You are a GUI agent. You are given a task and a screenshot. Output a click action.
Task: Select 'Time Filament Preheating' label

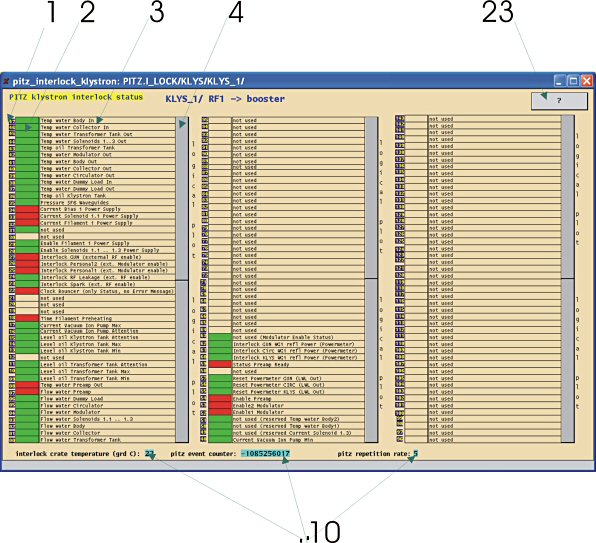(x=76, y=318)
